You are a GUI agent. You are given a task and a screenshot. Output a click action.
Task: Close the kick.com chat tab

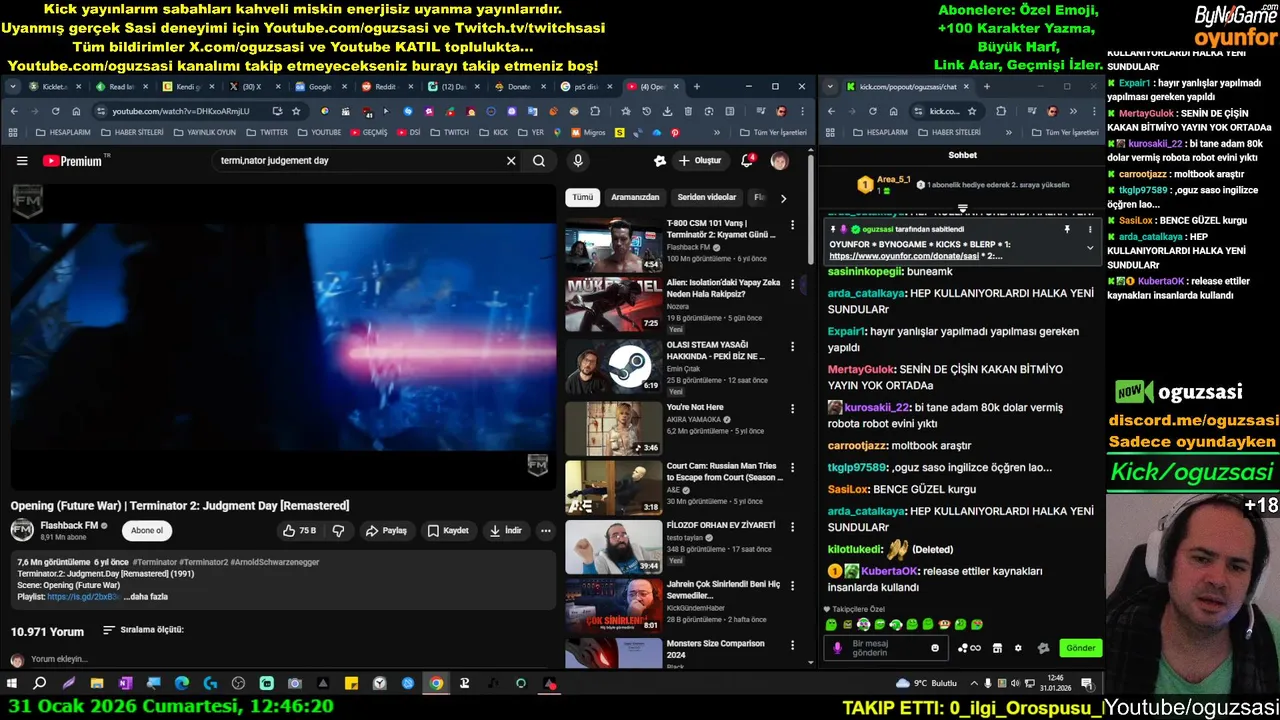pos(967,87)
